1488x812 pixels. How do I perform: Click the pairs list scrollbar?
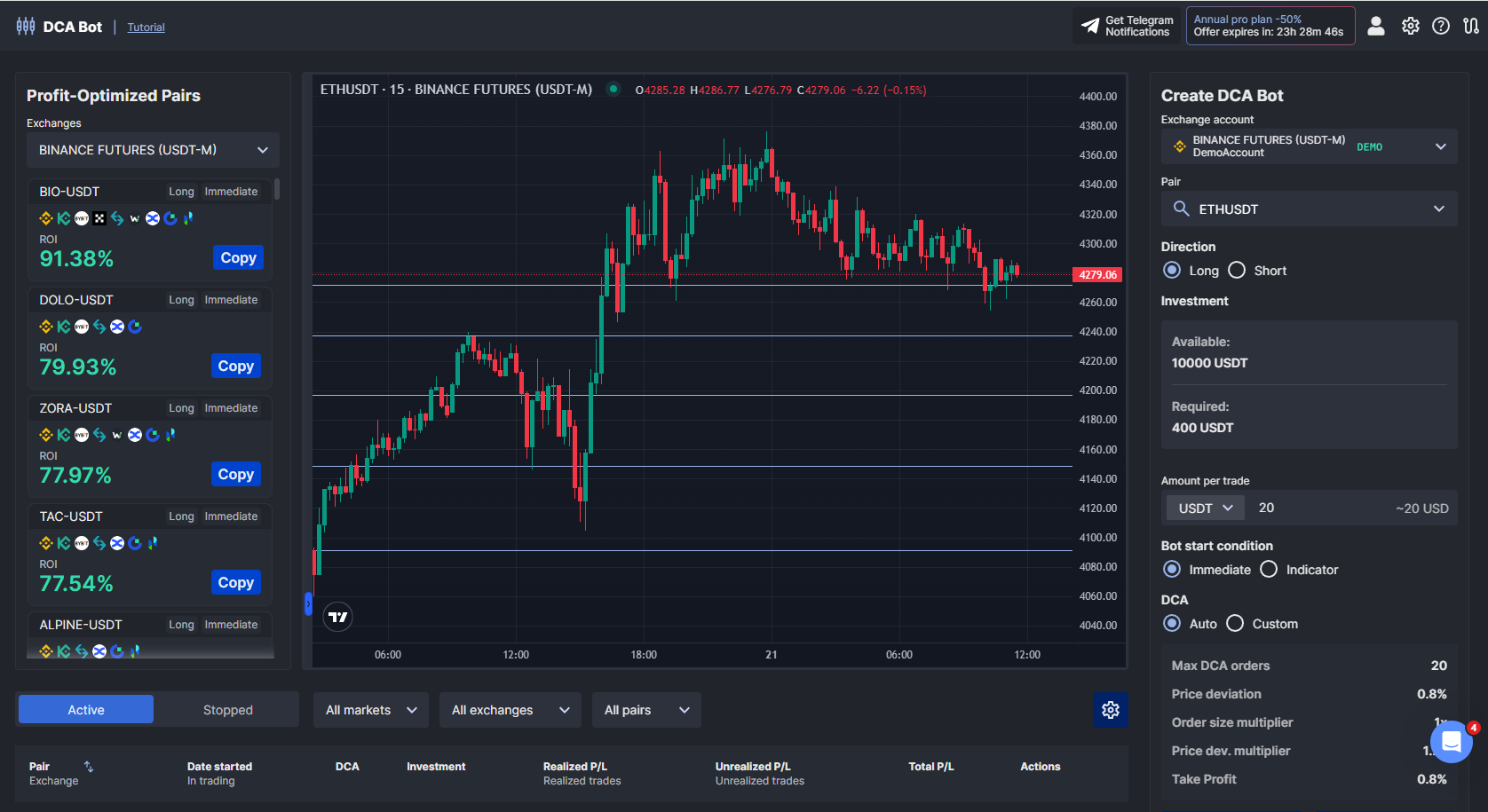pos(277,189)
